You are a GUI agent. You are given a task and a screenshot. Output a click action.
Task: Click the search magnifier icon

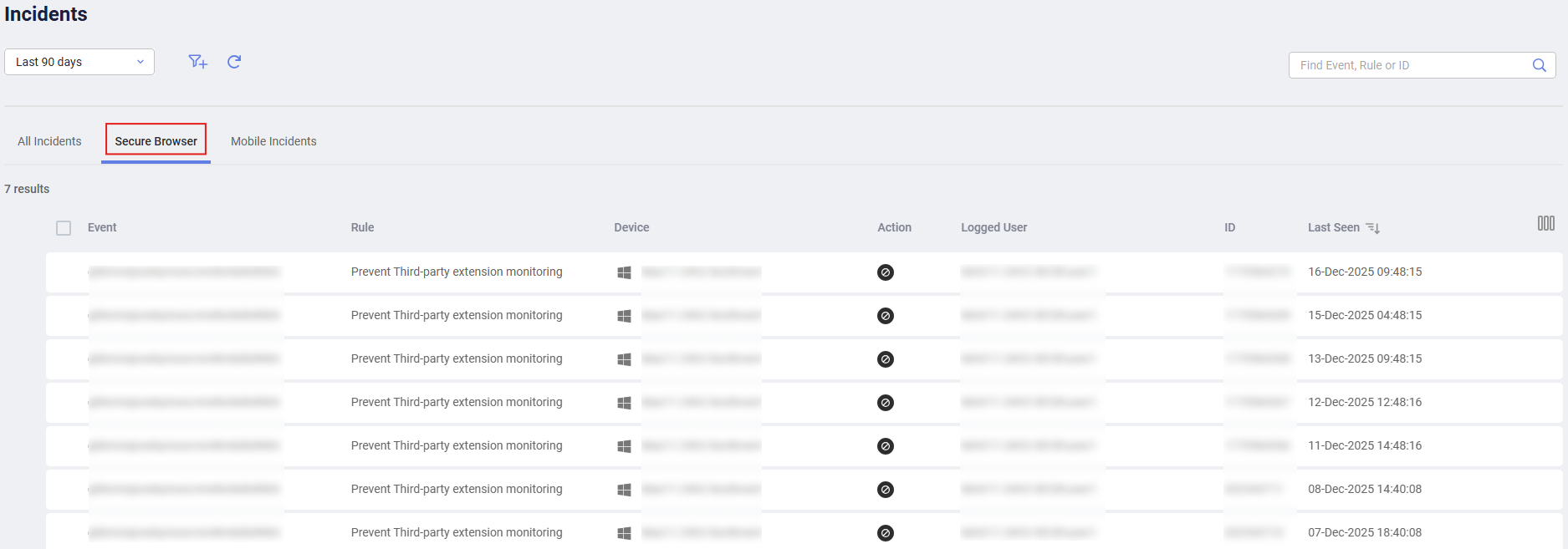pos(1539,65)
